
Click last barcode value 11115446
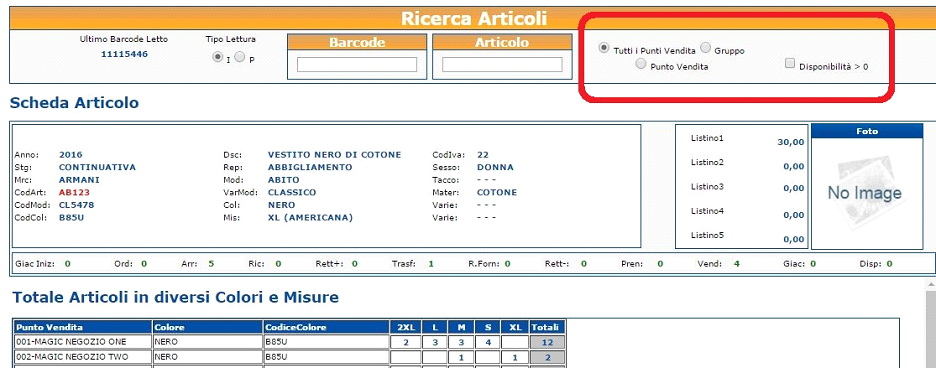point(124,54)
